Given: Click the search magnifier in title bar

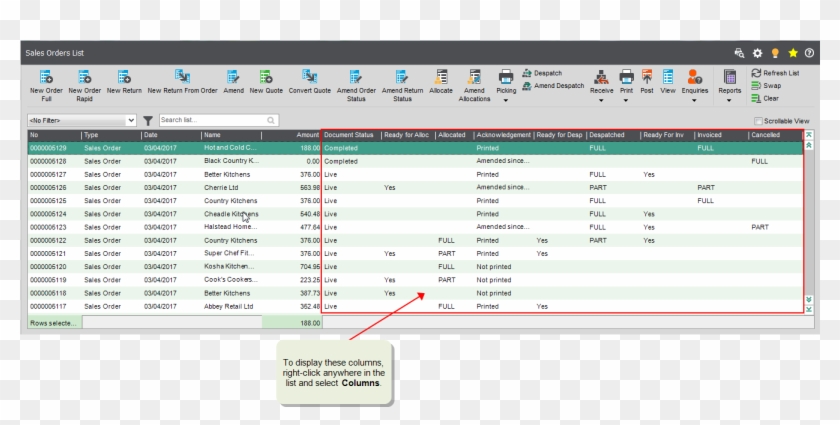Looking at the screenshot, I should coord(739,53).
